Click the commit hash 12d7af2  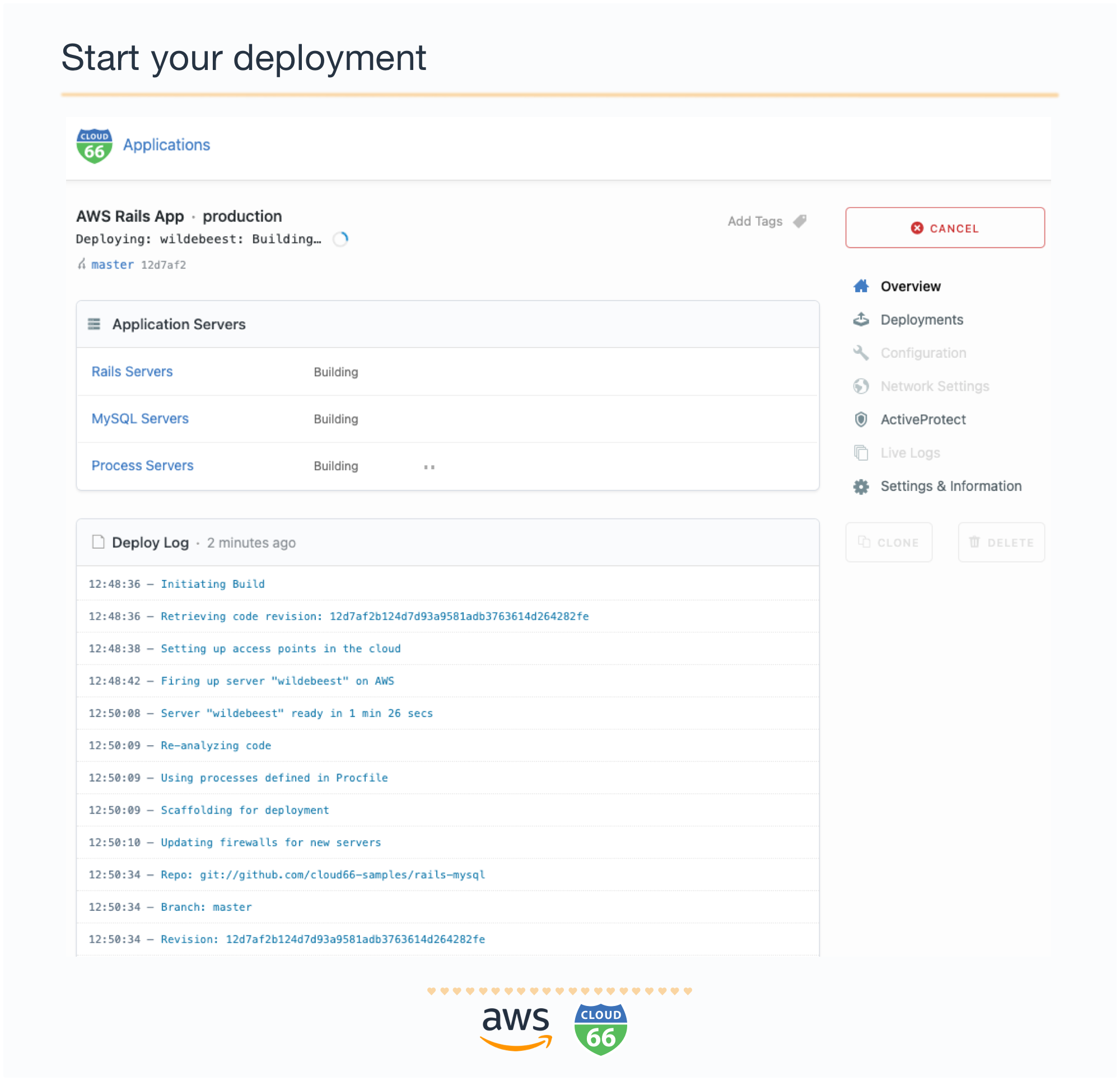pos(164,265)
